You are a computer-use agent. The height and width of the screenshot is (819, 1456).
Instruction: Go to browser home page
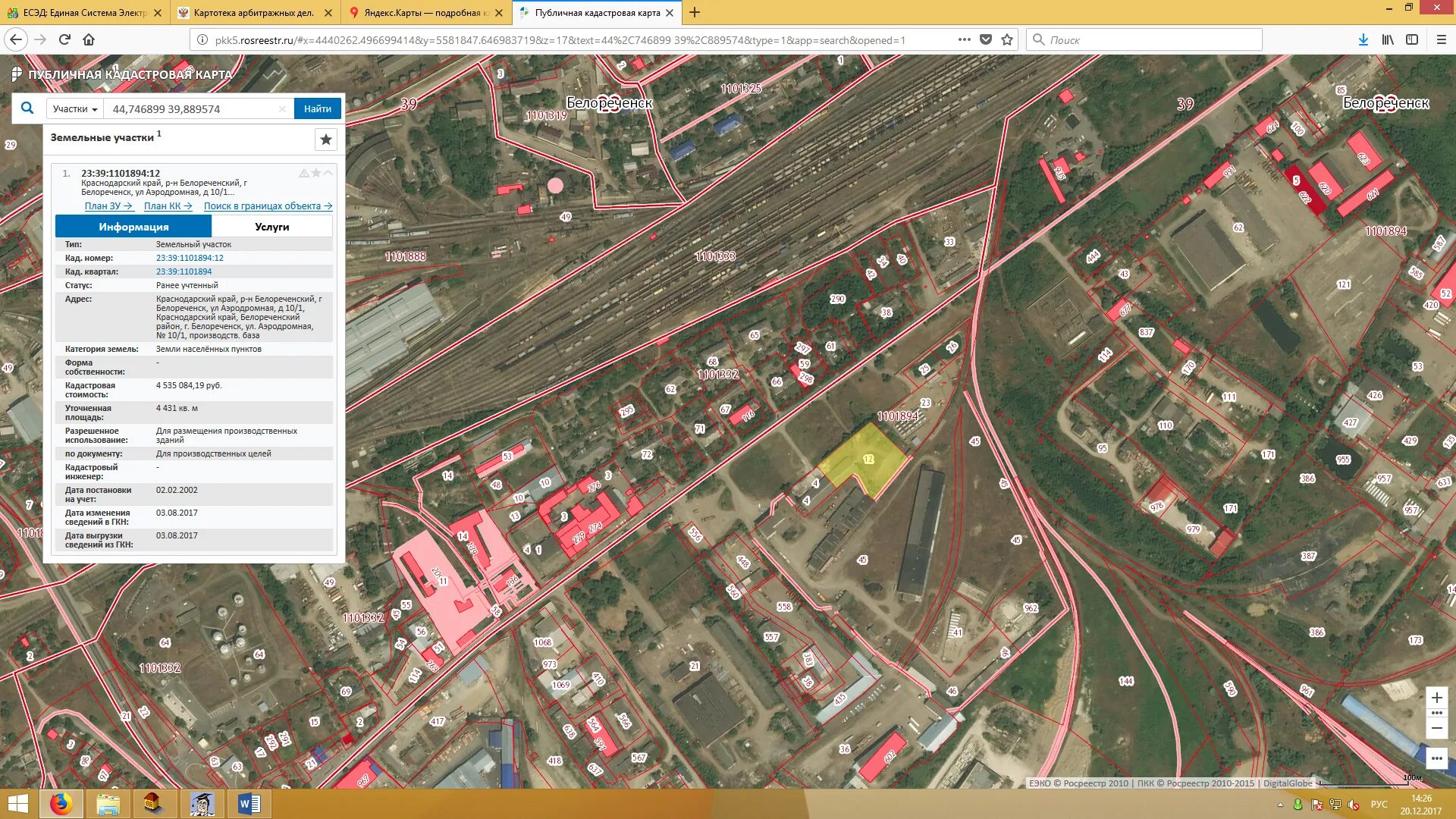[x=89, y=39]
